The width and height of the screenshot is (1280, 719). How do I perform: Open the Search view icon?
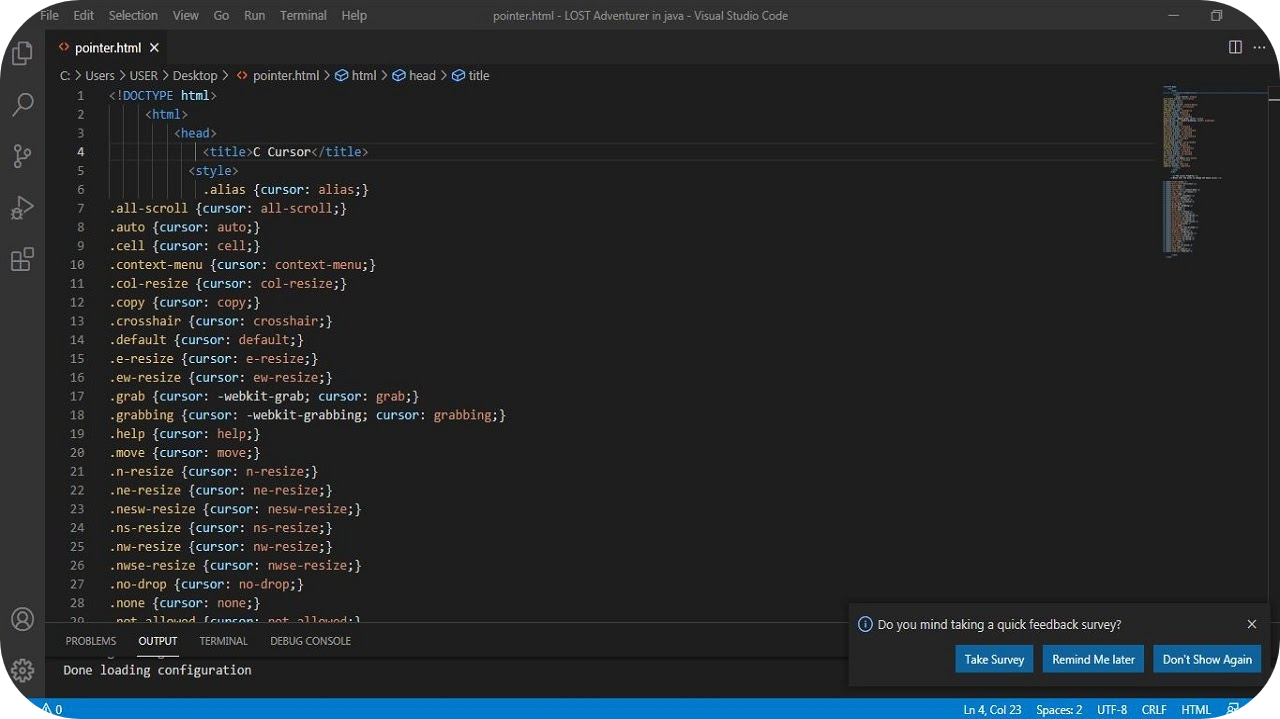pyautogui.click(x=22, y=105)
